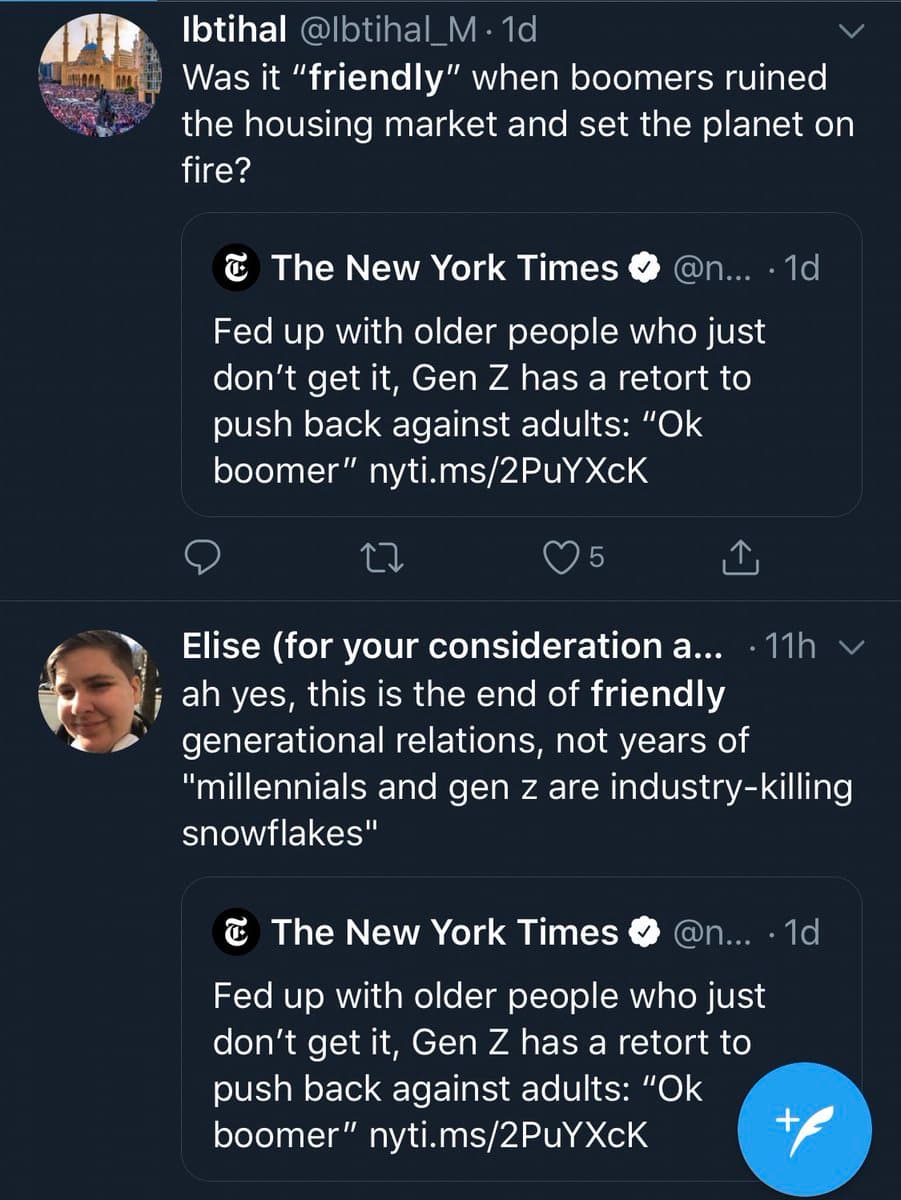Like Ibtihal's tweet with heart icon

(x=562, y=558)
